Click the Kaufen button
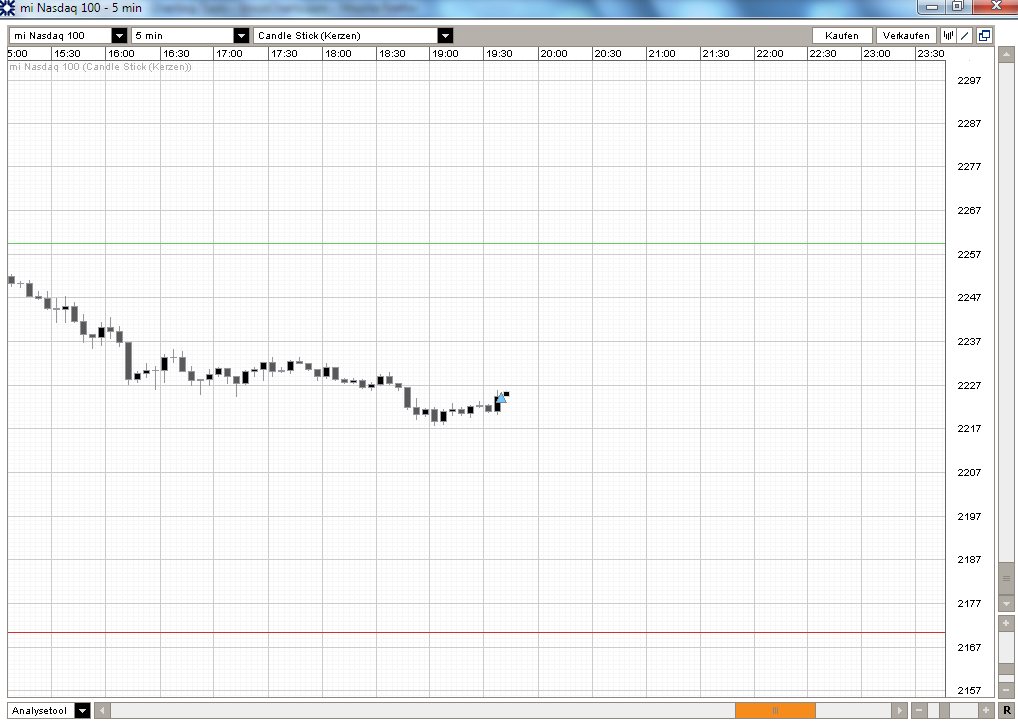The width and height of the screenshot is (1018, 724). point(842,36)
